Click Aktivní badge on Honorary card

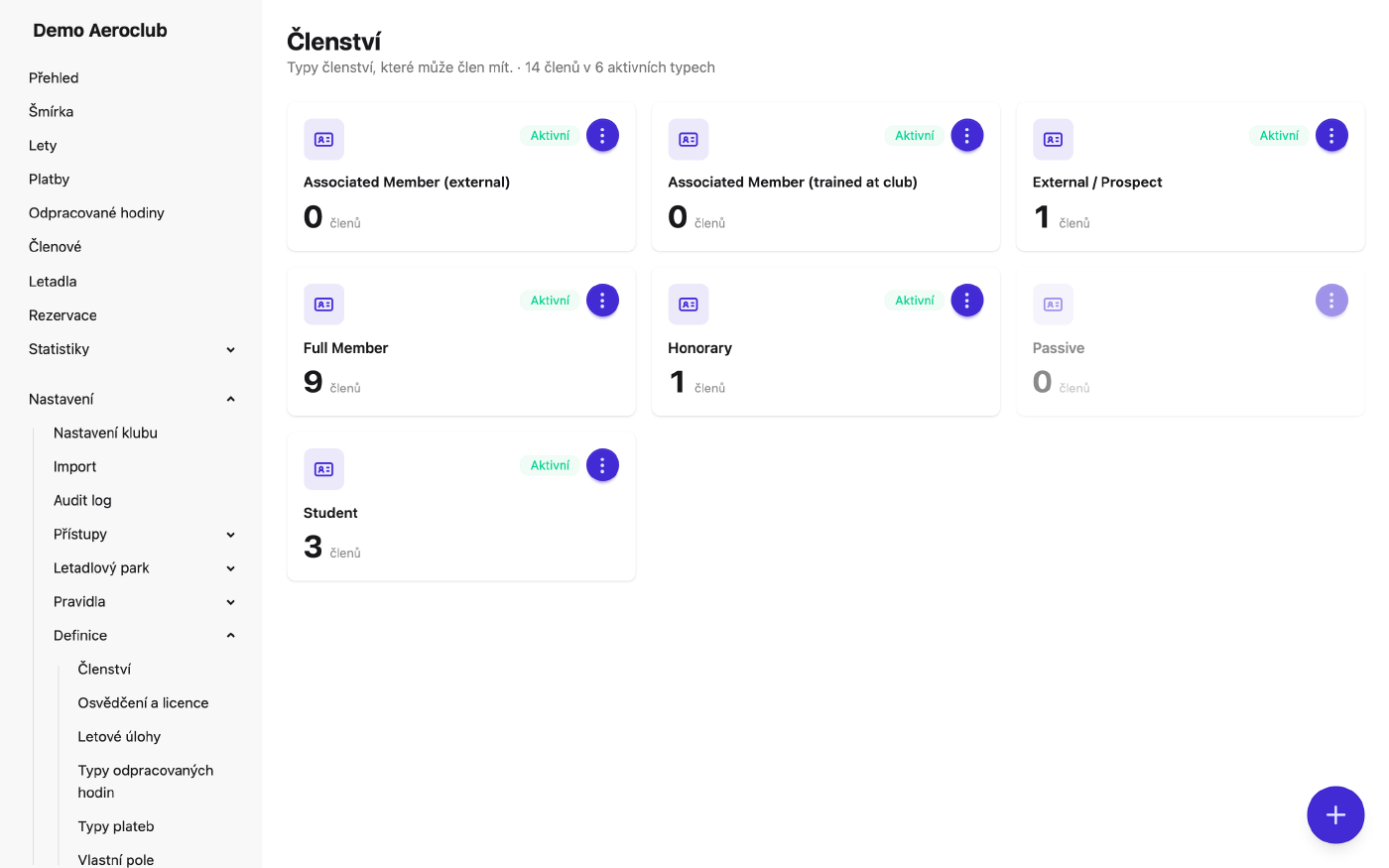[914, 301]
